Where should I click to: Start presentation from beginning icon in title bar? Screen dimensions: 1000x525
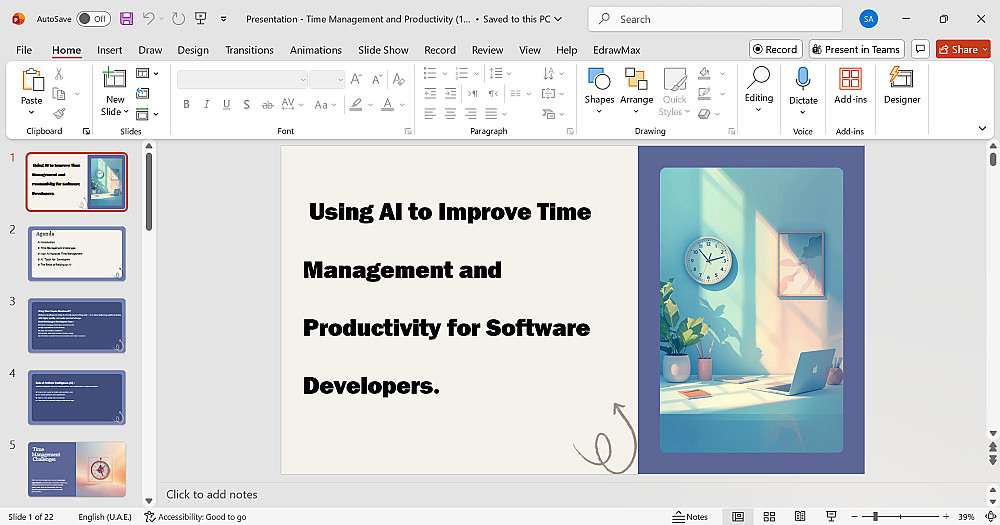[201, 18]
